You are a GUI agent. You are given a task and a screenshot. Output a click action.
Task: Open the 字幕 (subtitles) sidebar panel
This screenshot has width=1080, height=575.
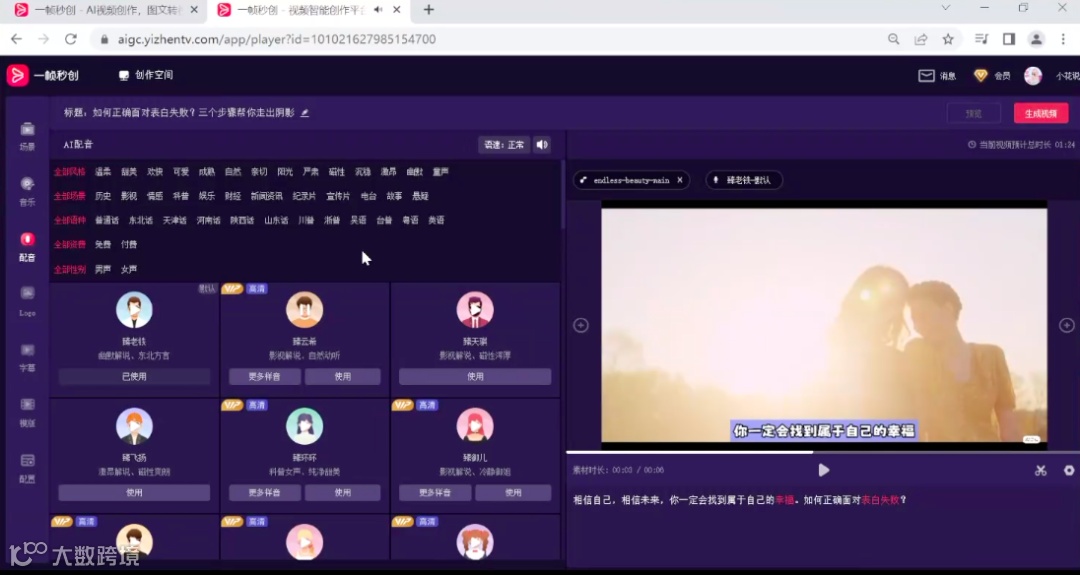(x=27, y=357)
